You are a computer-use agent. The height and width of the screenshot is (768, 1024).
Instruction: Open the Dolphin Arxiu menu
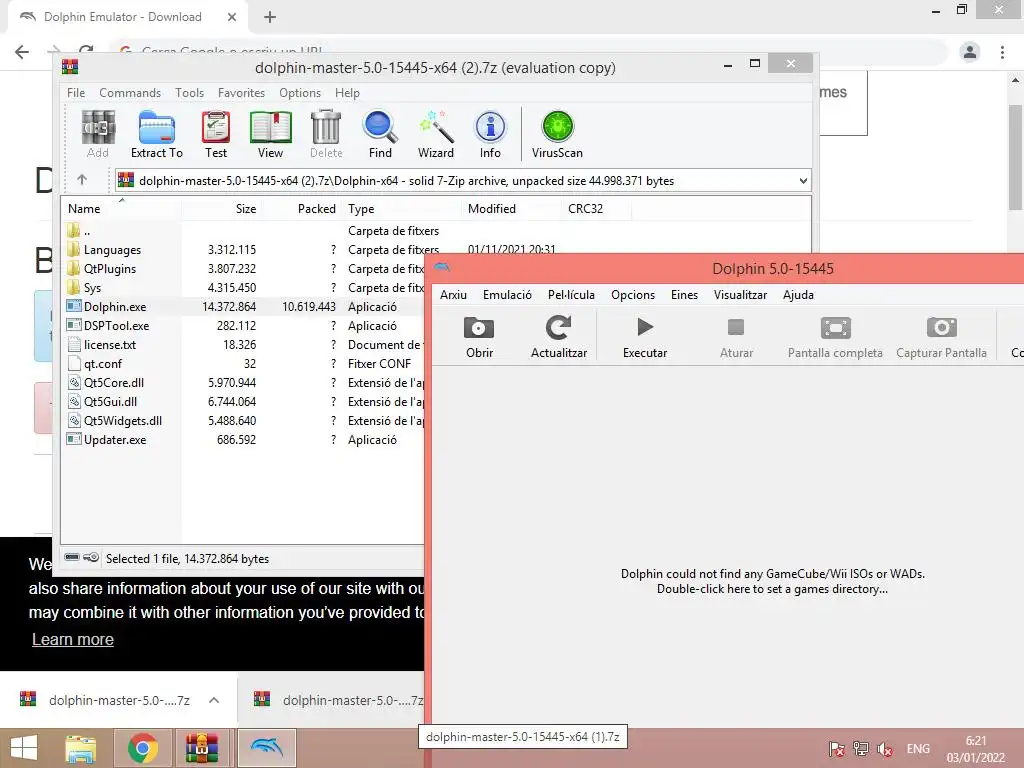[453, 295]
